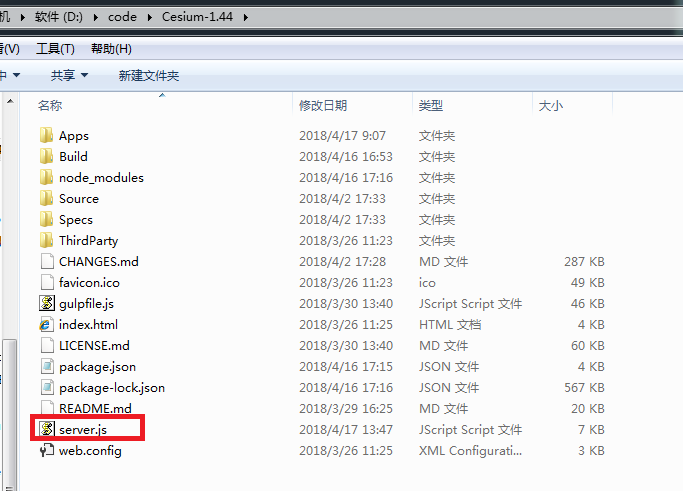Click the web.config file name
Viewport: 683px width, 491px height.
pos(90,451)
